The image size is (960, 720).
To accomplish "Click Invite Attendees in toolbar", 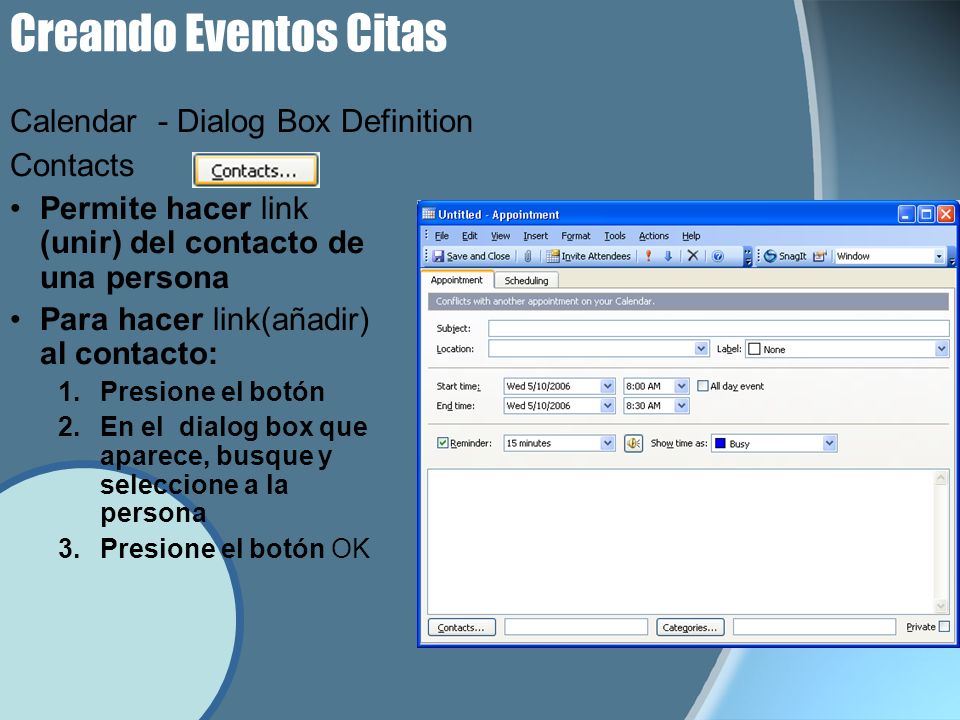I will click(588, 256).
